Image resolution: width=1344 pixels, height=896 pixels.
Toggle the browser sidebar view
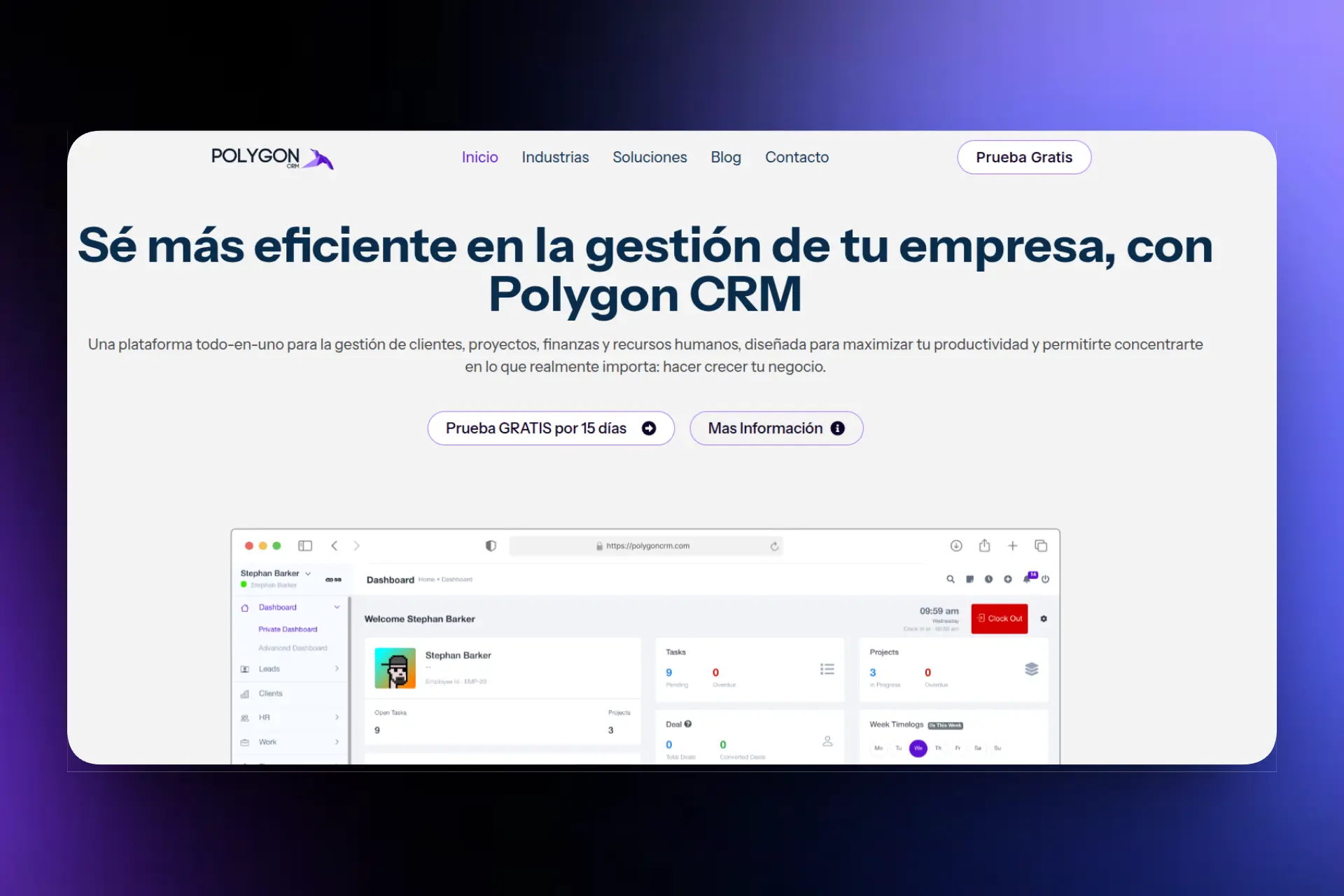(305, 545)
